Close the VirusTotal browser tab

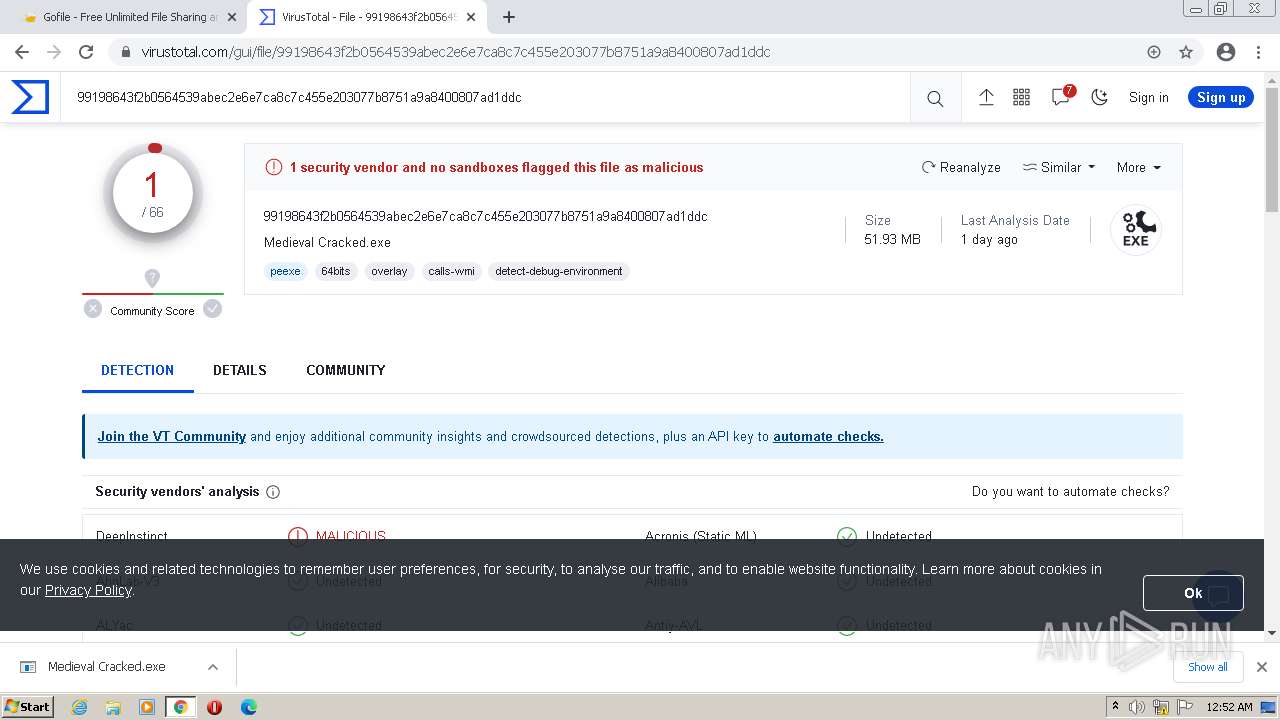[471, 17]
